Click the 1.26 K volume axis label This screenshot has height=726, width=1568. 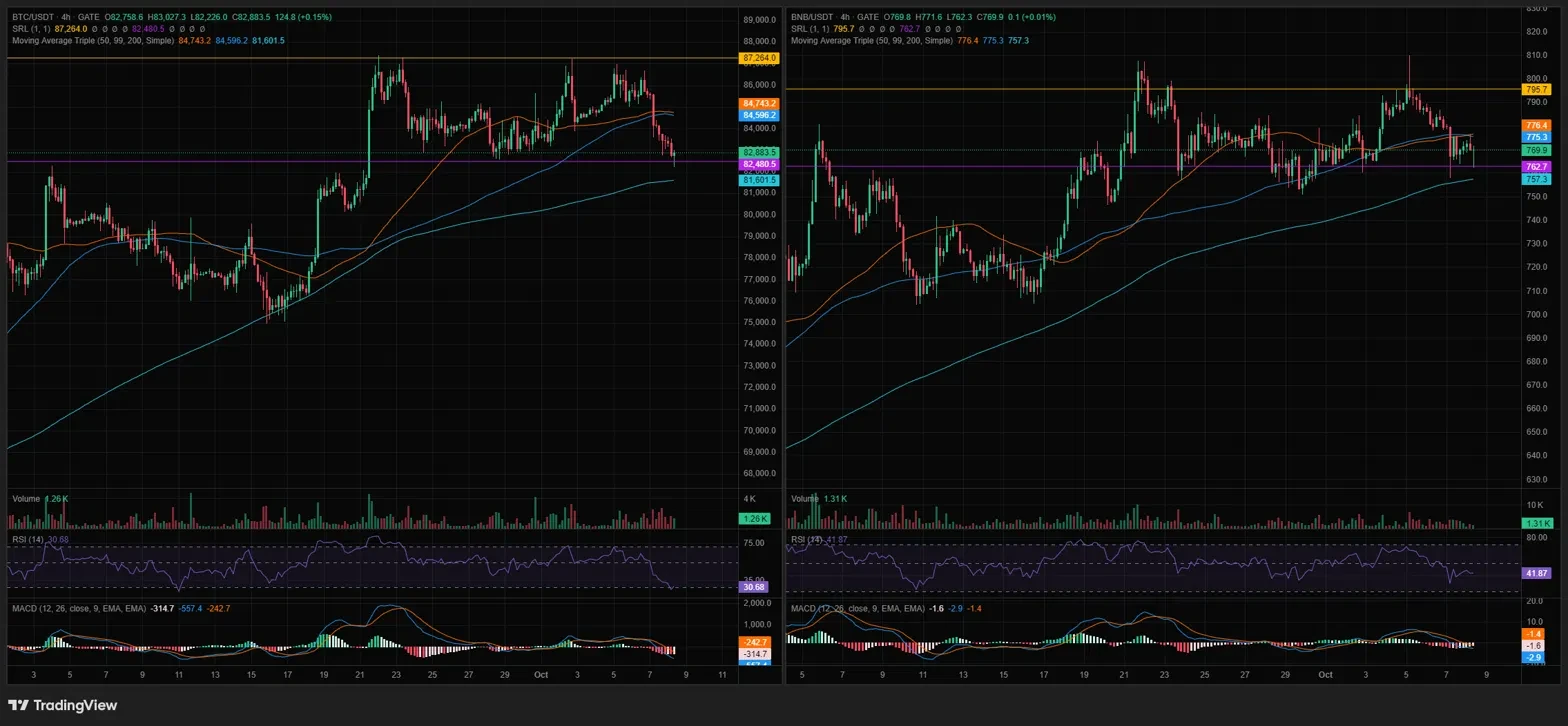[x=756, y=519]
